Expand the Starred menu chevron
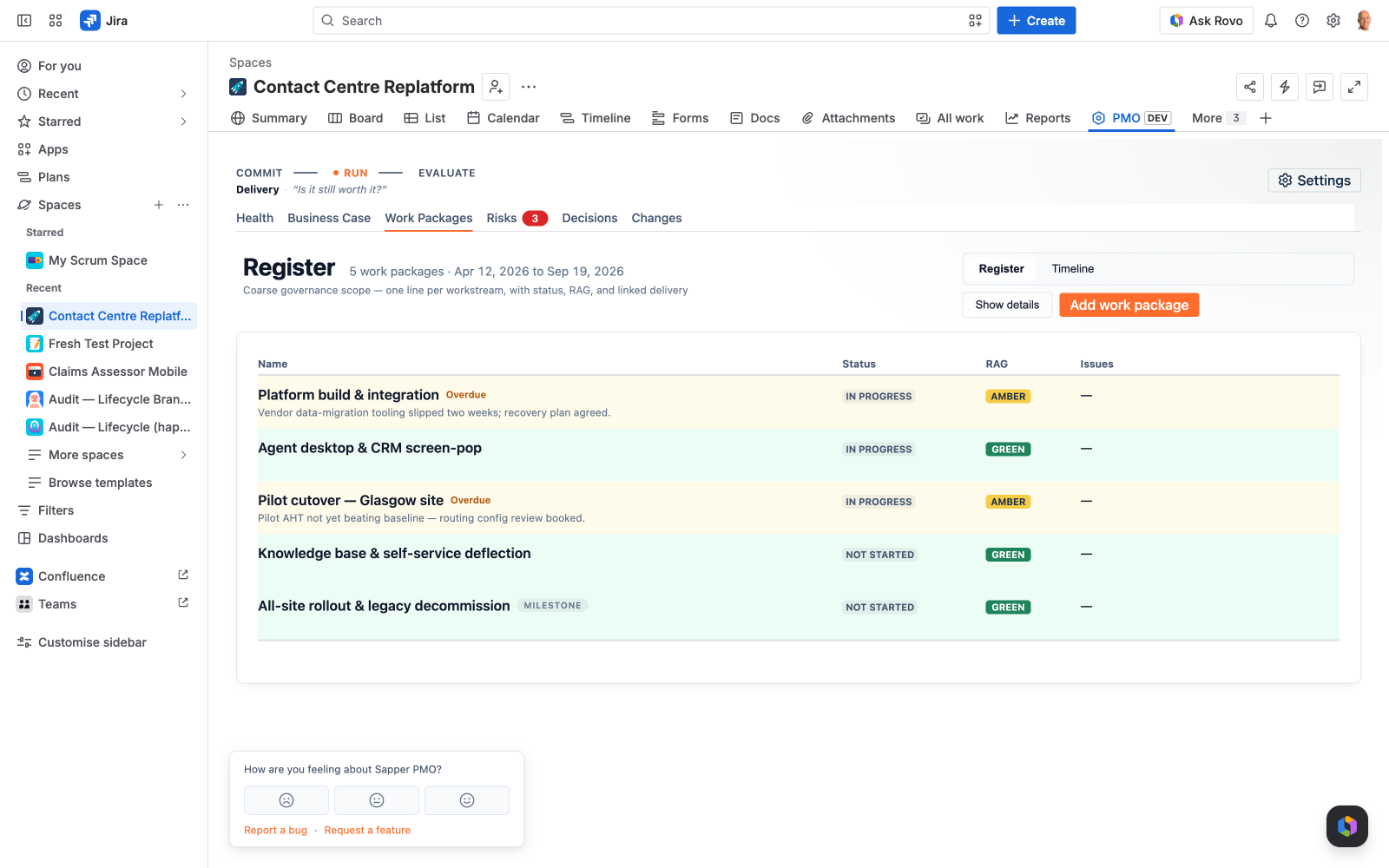The image size is (1389, 868). click(183, 122)
